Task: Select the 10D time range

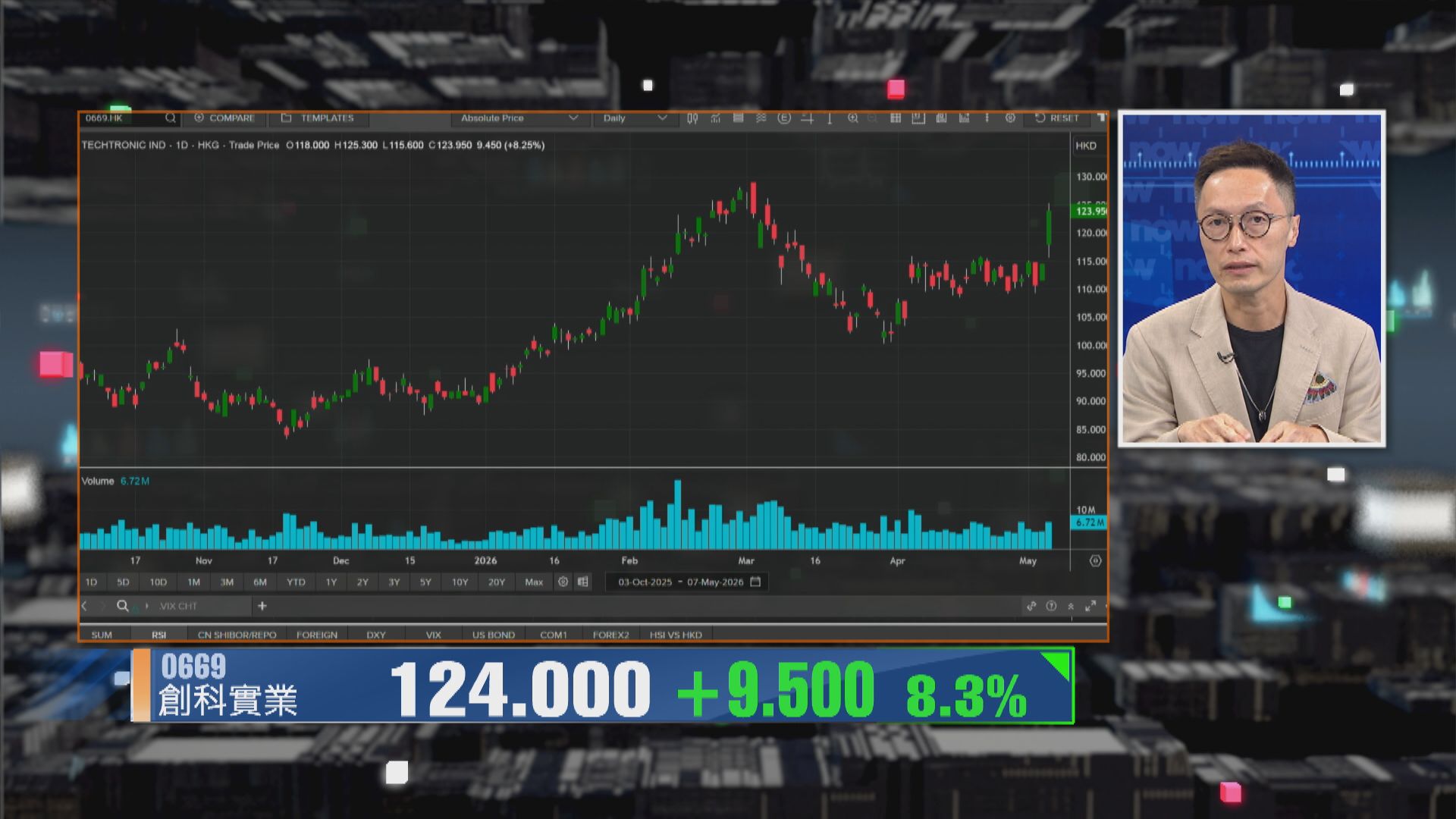Action: pos(158,582)
